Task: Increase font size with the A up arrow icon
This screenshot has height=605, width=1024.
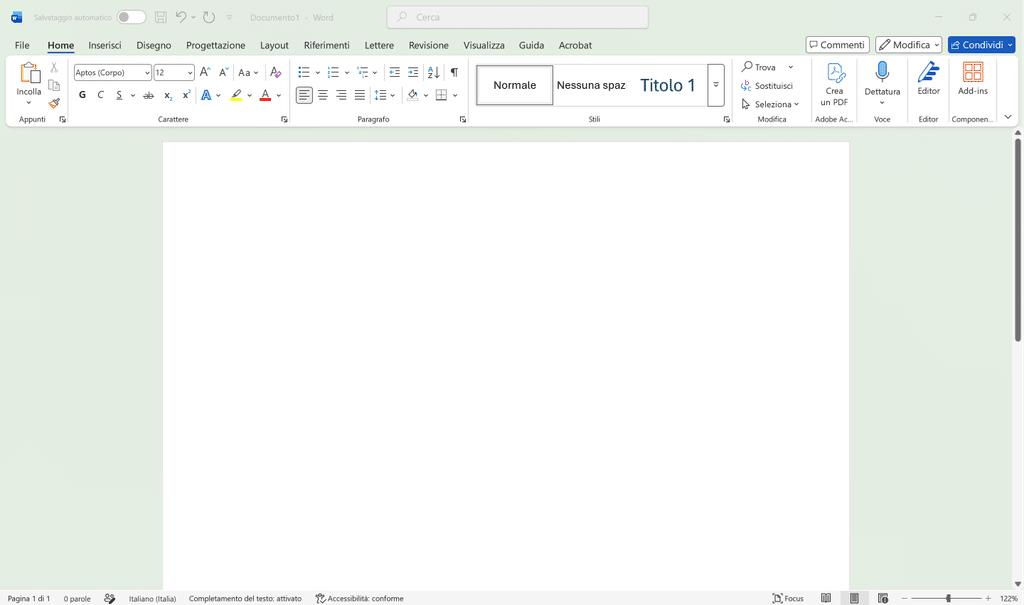Action: pos(205,73)
